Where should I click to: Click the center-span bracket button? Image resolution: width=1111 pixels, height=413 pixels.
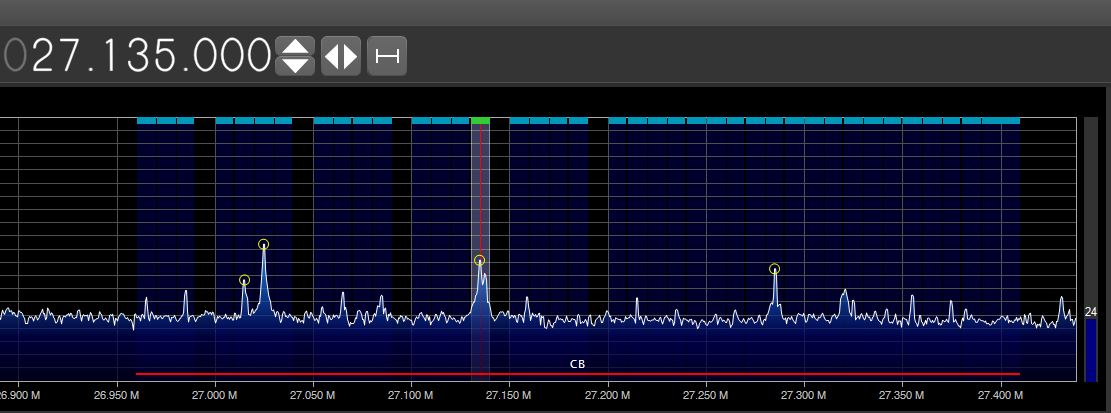coord(387,56)
